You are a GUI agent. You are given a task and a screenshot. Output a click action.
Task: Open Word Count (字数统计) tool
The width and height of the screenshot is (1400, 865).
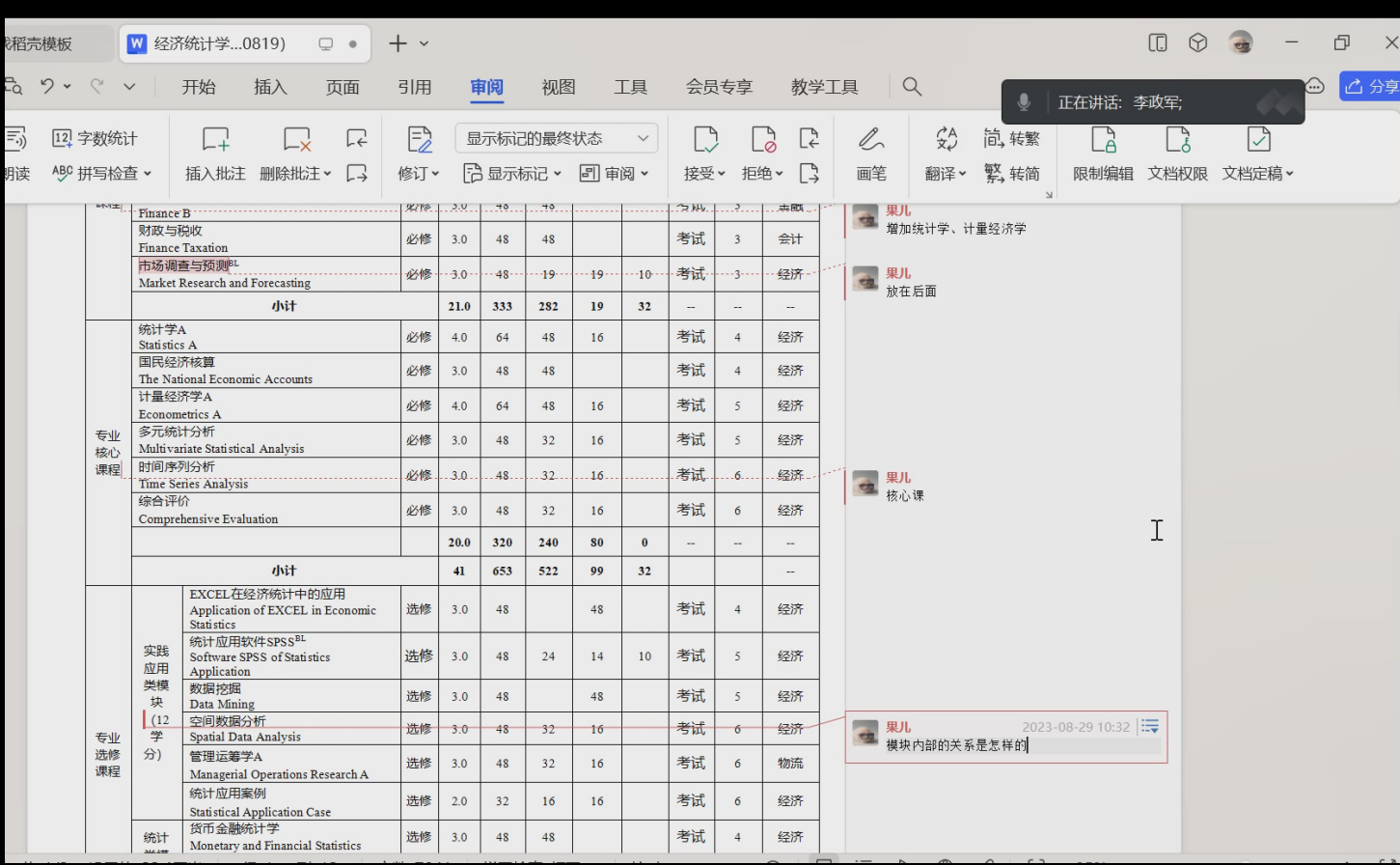pyautogui.click(x=95, y=138)
